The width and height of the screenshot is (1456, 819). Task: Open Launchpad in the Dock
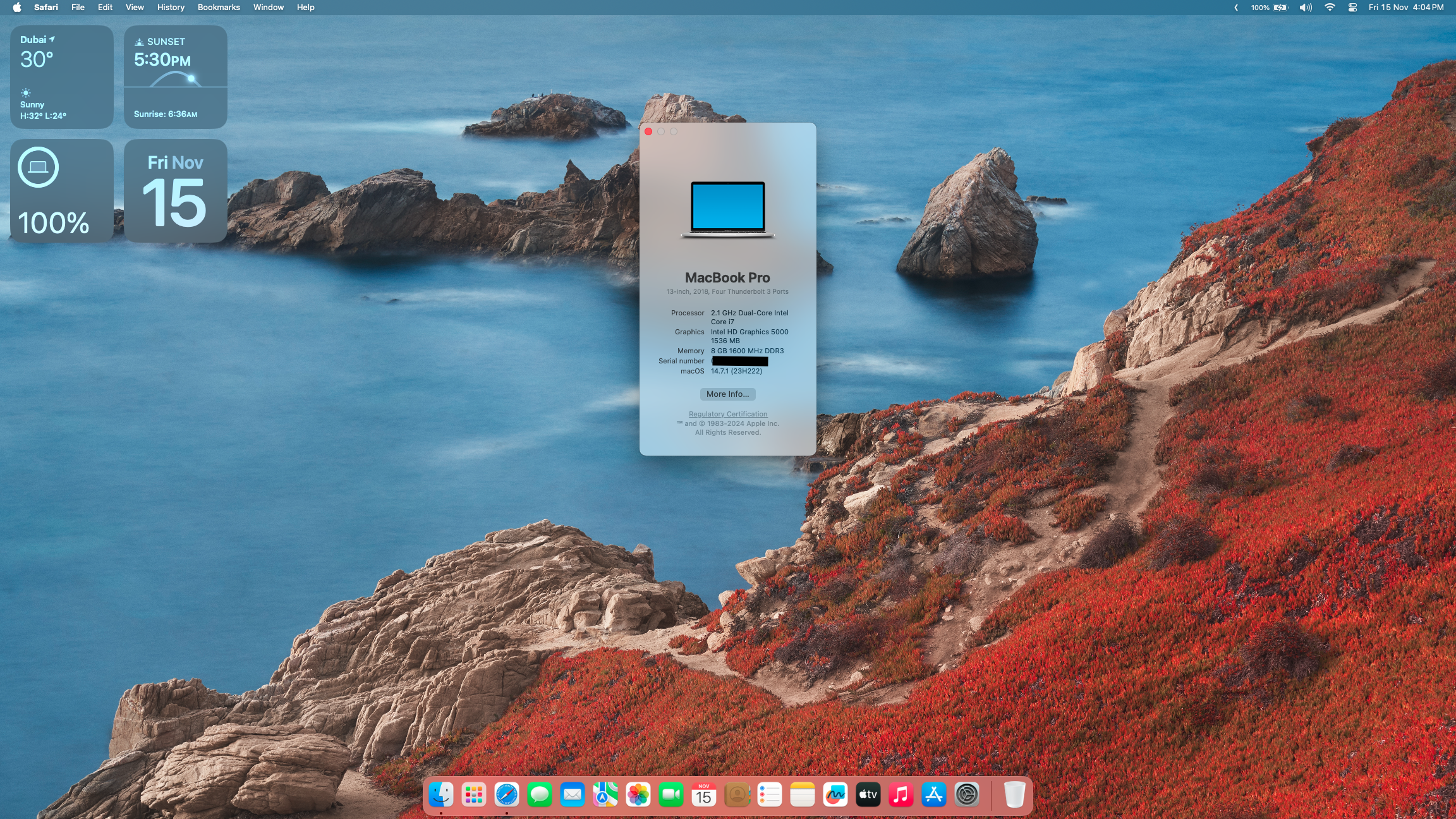coord(474,794)
